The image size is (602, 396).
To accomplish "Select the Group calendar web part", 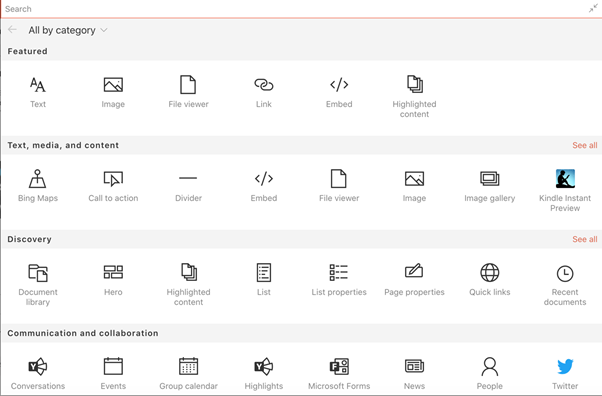I will pyautogui.click(x=188, y=374).
